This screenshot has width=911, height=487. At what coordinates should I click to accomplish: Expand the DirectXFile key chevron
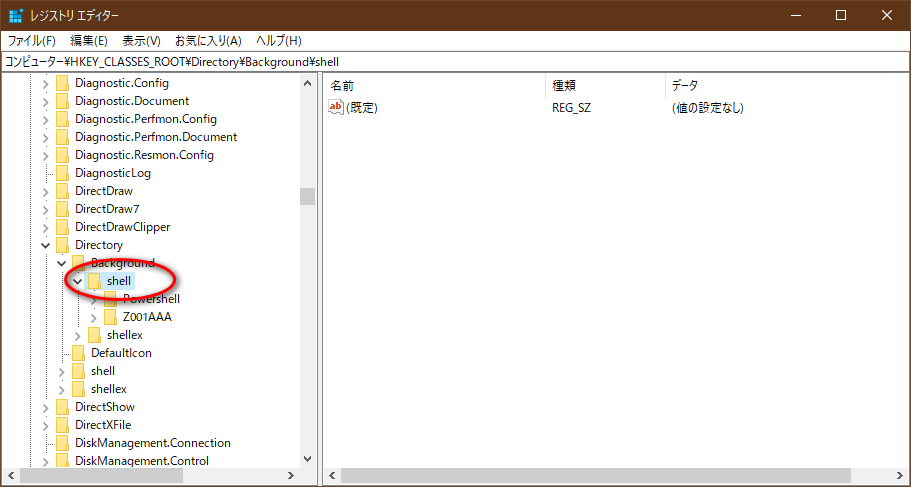point(45,425)
